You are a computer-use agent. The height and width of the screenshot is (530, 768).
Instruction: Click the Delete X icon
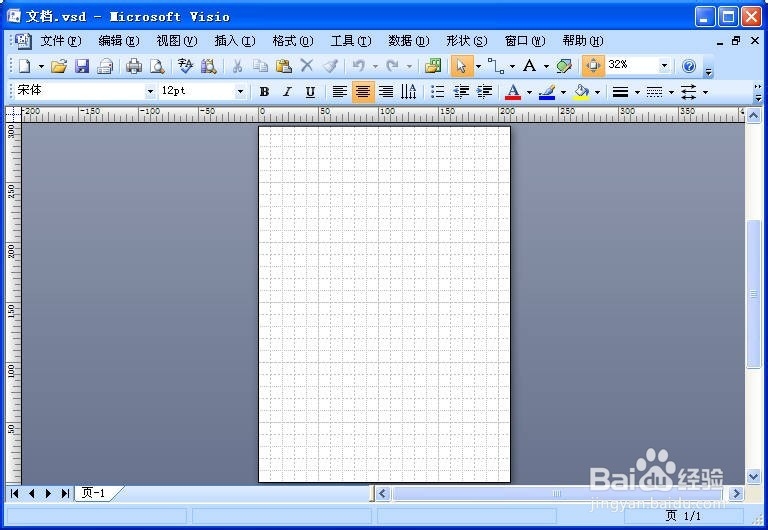point(307,66)
